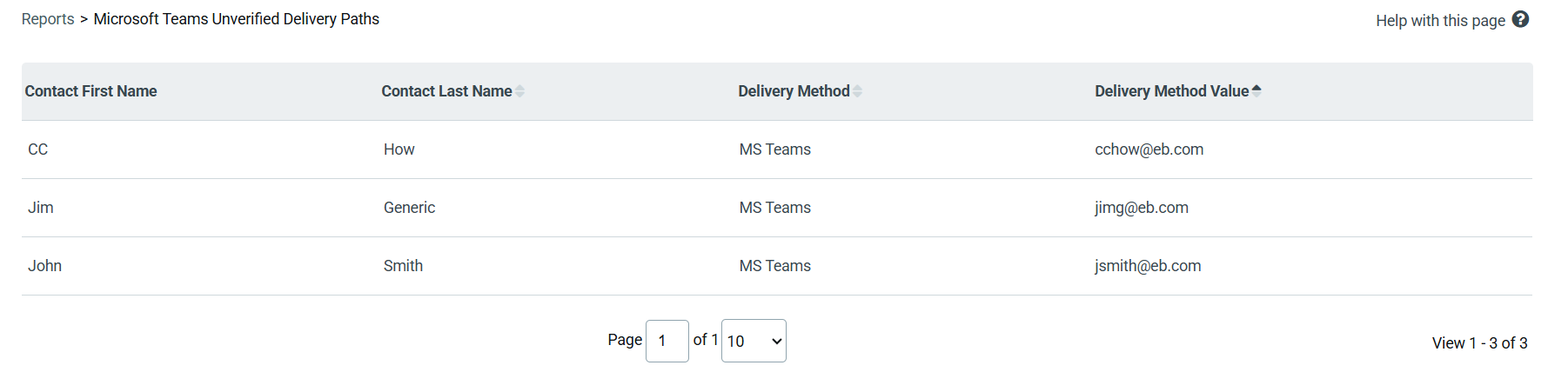1568x372 pixels.
Task: Click the page number input field
Action: (667, 341)
